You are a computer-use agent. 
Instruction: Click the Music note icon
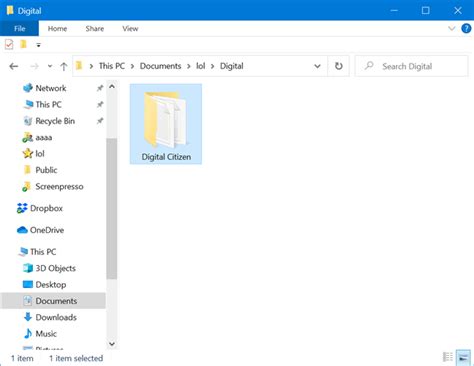click(x=28, y=333)
